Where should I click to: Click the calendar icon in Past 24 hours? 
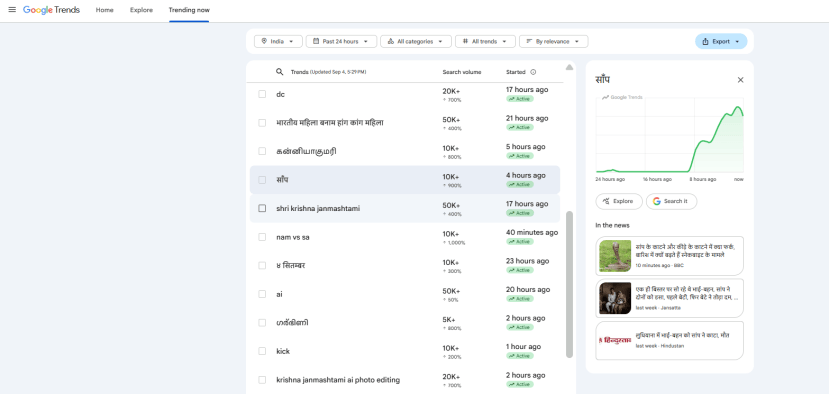click(x=316, y=41)
